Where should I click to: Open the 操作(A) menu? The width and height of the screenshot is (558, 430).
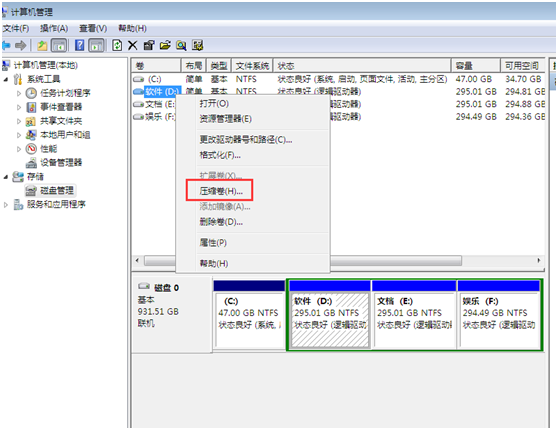54,28
